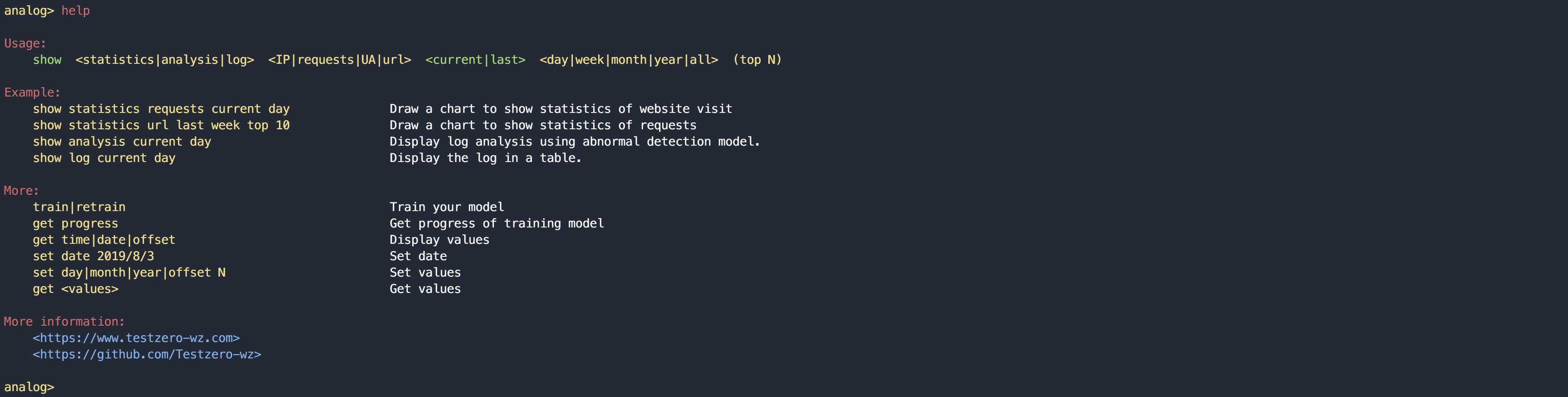Select the 'show statistics requests current day' example
This screenshot has height=397, width=1568.
click(161, 109)
